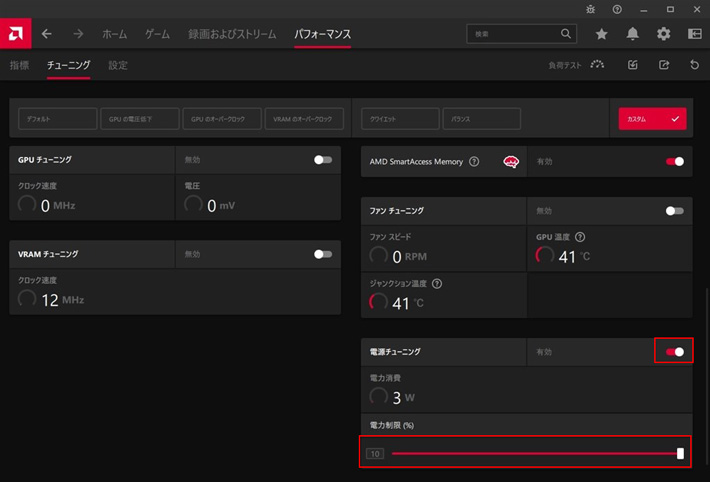Open settings gear icon

[x=664, y=34]
